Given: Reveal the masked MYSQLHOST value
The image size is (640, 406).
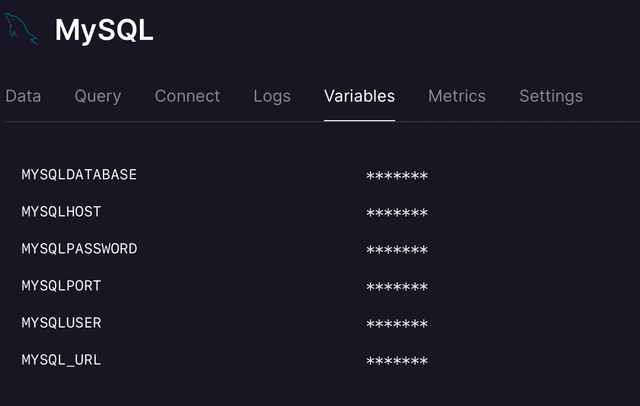Looking at the screenshot, I should point(397,214).
